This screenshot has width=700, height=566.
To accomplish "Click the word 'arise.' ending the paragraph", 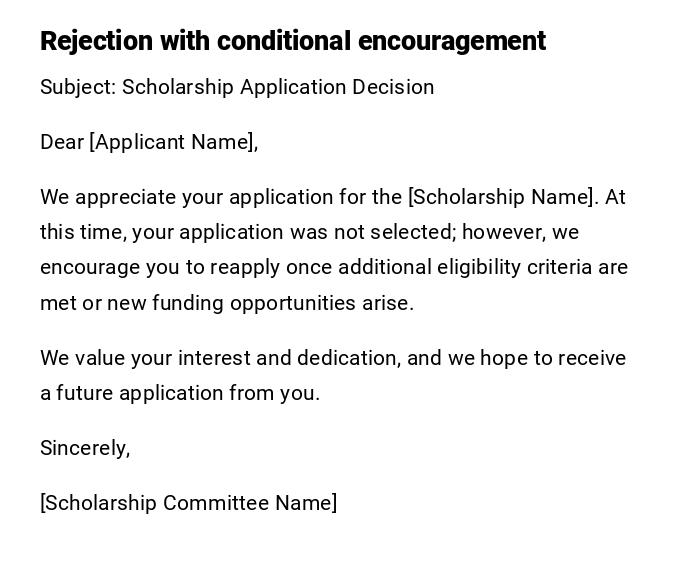I will point(388,303).
